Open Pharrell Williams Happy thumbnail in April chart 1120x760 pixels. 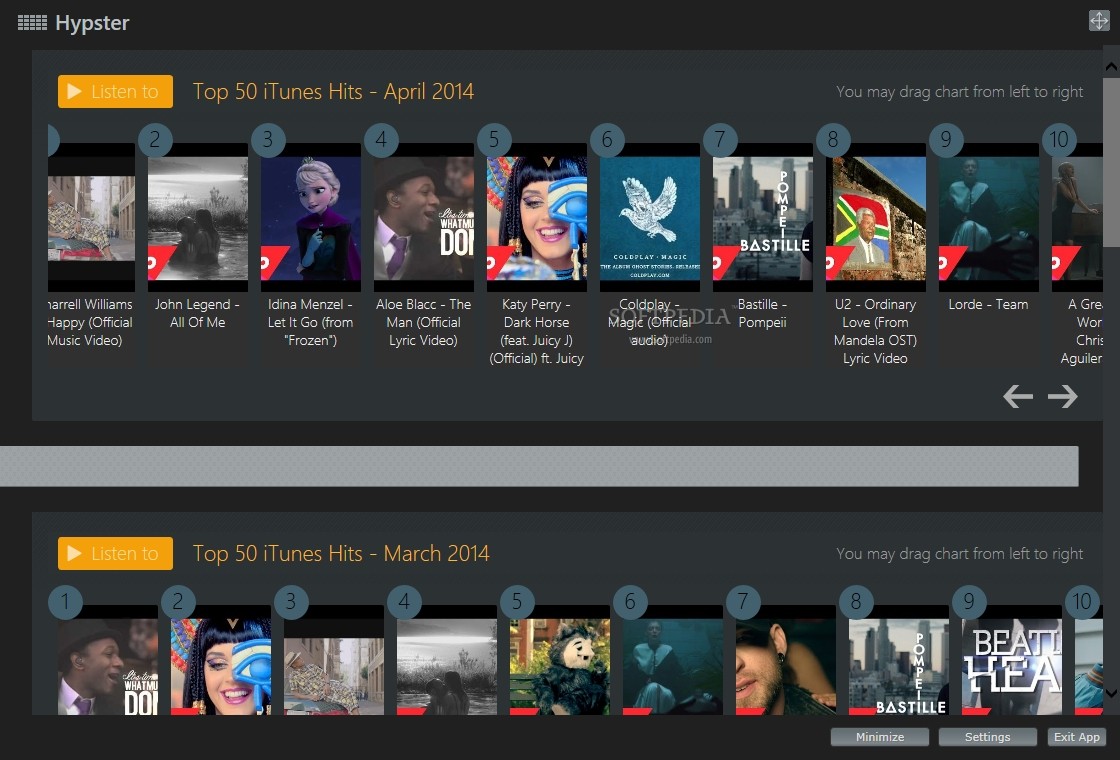(91, 218)
